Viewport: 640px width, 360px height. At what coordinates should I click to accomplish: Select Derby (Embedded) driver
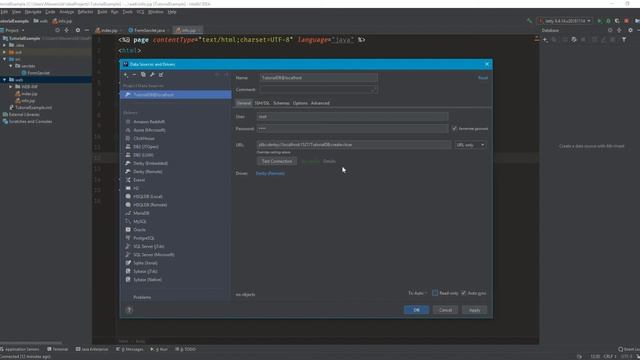click(150, 163)
